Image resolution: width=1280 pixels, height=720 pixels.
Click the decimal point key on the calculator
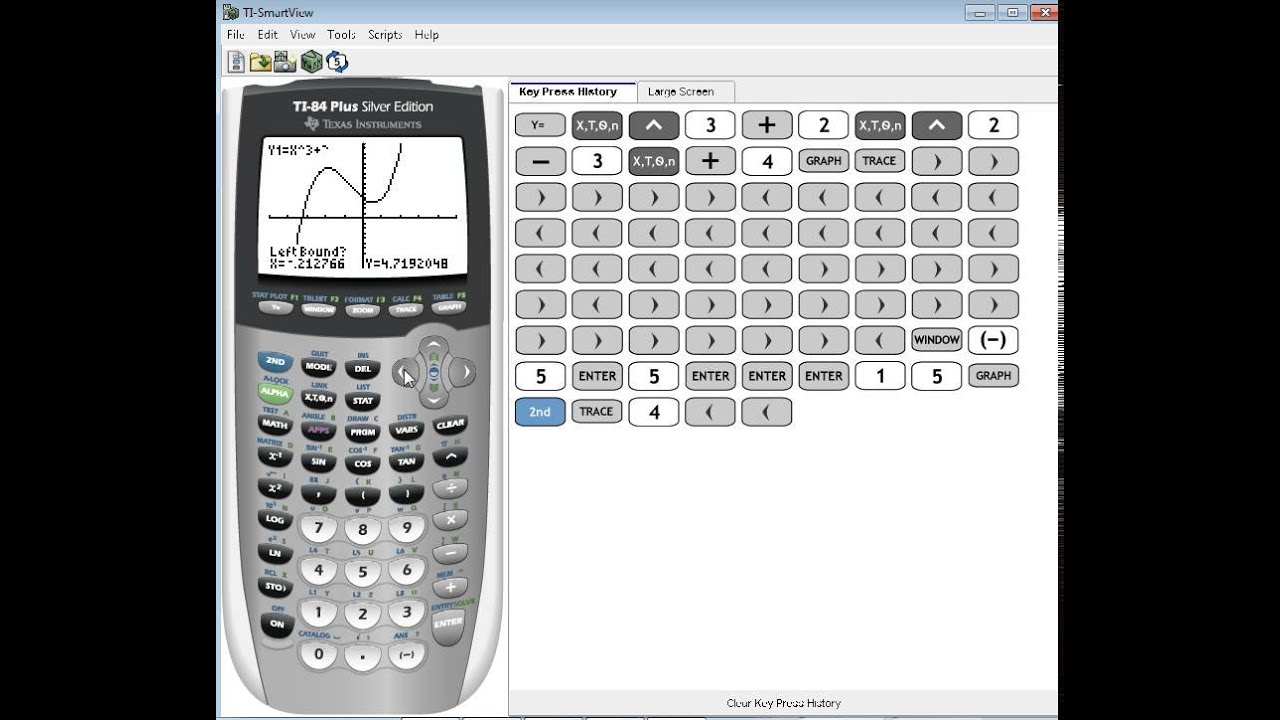(x=363, y=657)
